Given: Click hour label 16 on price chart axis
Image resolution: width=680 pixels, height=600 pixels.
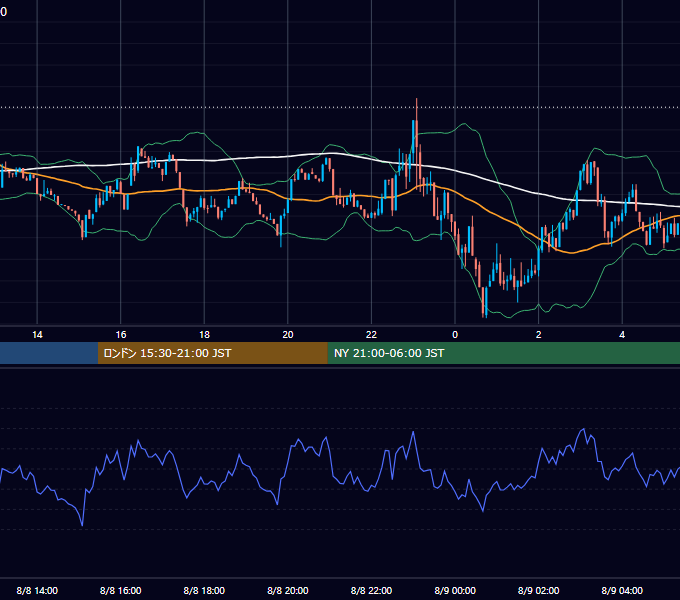Looking at the screenshot, I should click(x=121, y=335).
